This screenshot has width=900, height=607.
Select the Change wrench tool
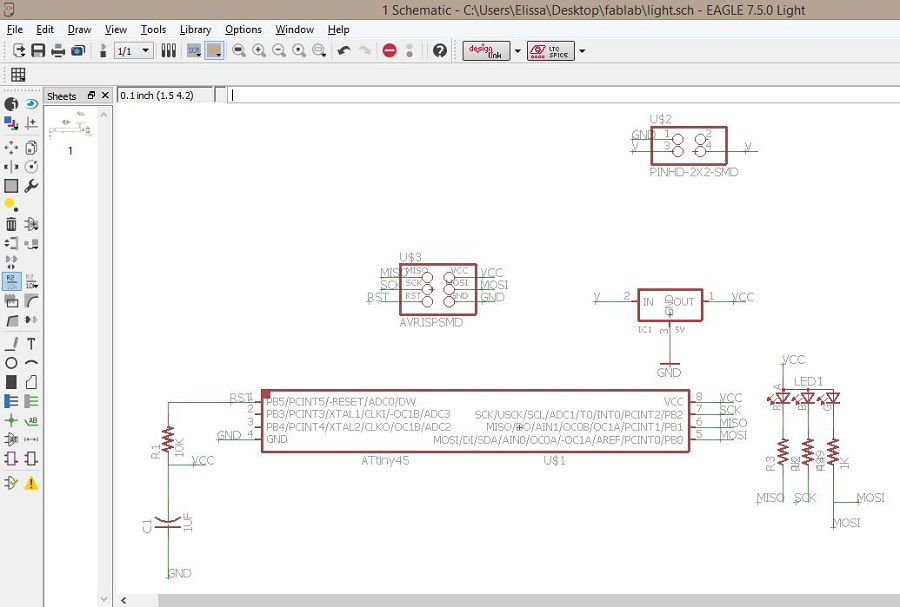click(31, 186)
